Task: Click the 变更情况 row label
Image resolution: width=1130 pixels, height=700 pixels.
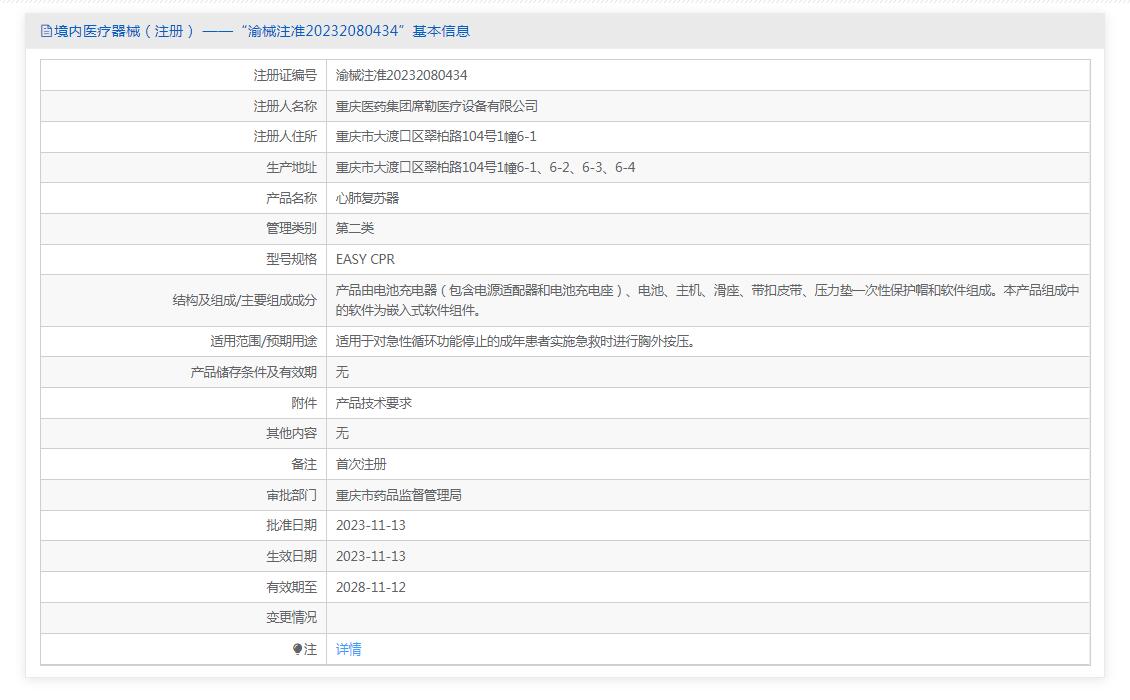Action: click(x=291, y=618)
